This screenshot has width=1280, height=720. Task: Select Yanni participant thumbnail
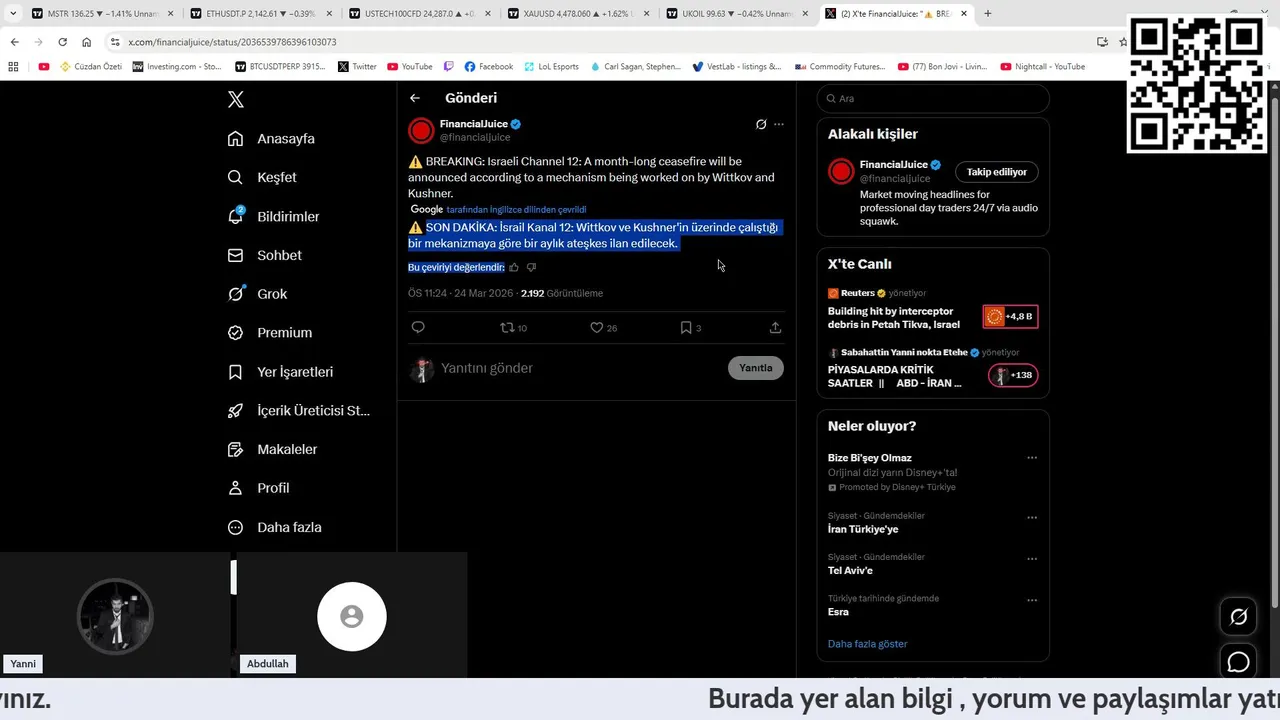pos(115,616)
